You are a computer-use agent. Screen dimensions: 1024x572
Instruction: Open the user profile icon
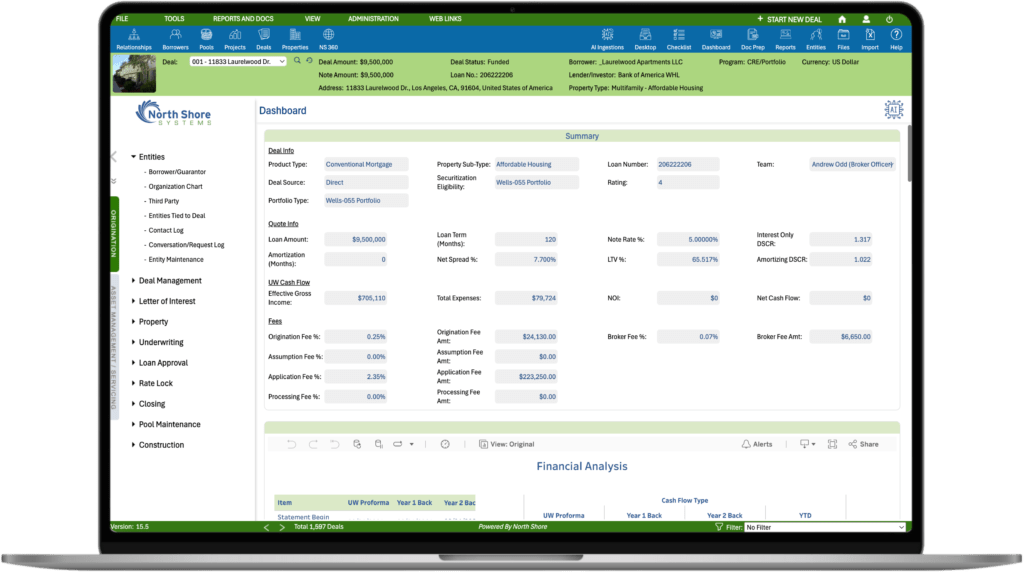coord(866,19)
